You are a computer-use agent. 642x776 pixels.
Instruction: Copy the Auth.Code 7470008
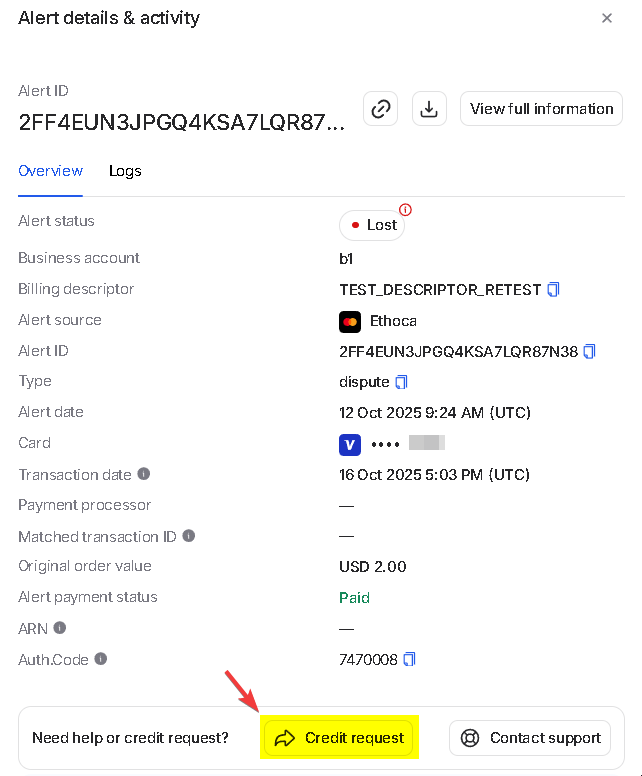pyautogui.click(x=409, y=660)
